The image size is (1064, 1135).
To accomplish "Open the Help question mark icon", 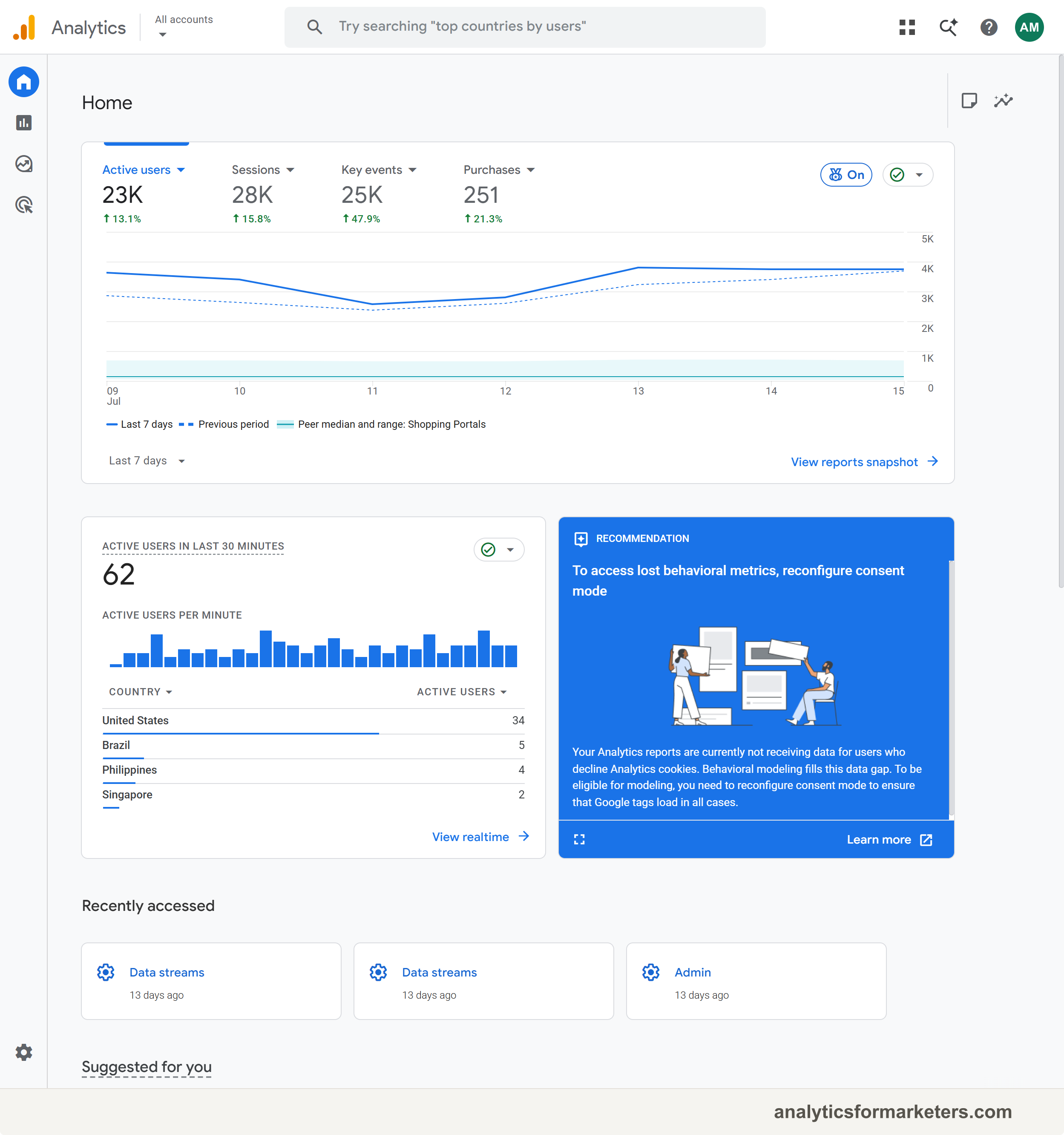I will click(x=989, y=27).
